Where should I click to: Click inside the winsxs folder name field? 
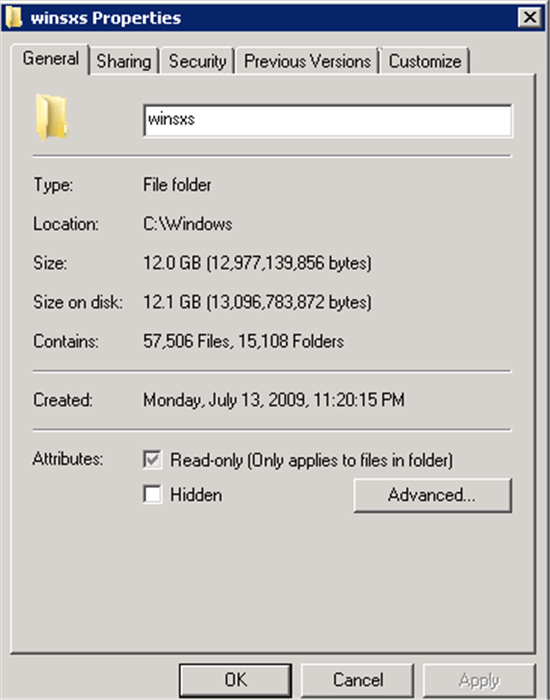tap(328, 120)
